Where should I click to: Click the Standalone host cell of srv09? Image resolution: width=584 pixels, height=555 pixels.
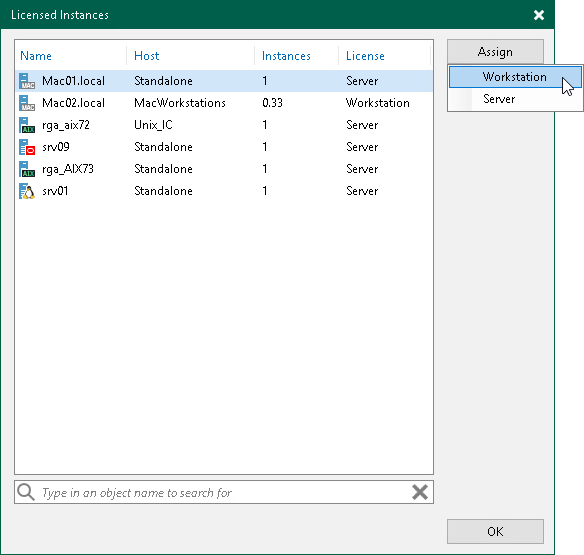click(x=163, y=147)
